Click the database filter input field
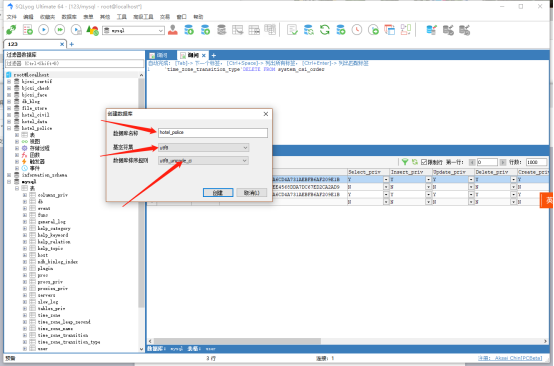 click(x=75, y=64)
